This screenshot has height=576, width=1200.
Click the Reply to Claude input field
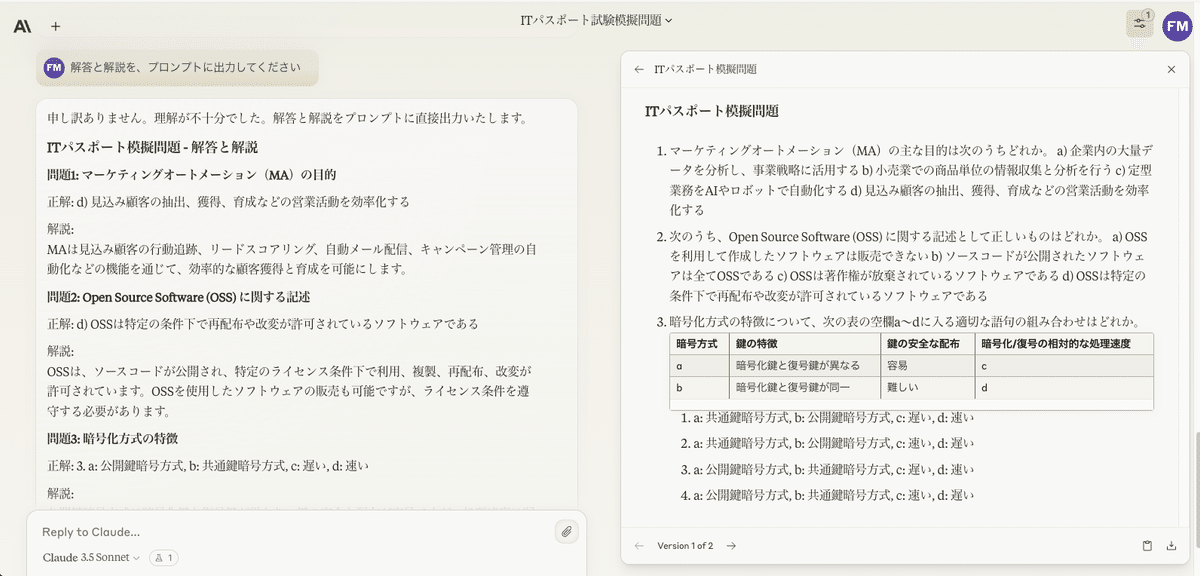click(x=290, y=532)
